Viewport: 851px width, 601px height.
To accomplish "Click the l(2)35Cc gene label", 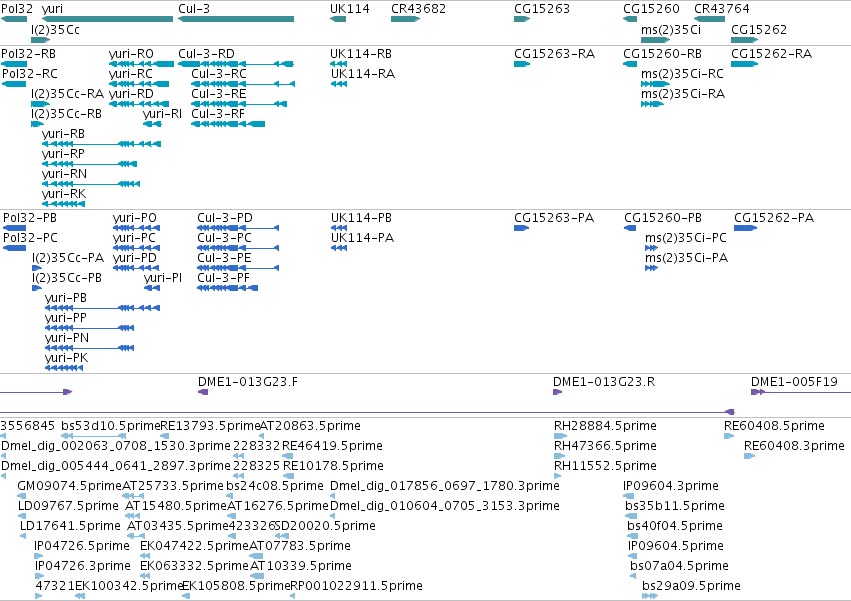I will coord(55,30).
